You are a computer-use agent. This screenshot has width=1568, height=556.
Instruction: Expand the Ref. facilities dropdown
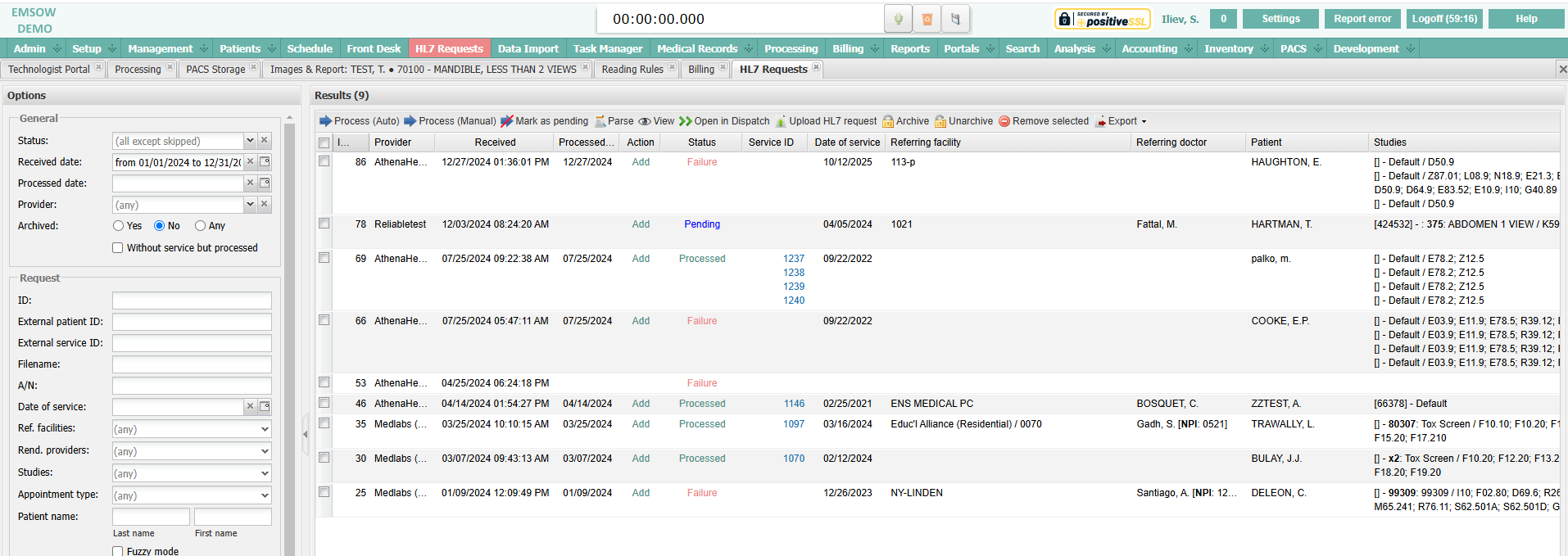[265, 429]
